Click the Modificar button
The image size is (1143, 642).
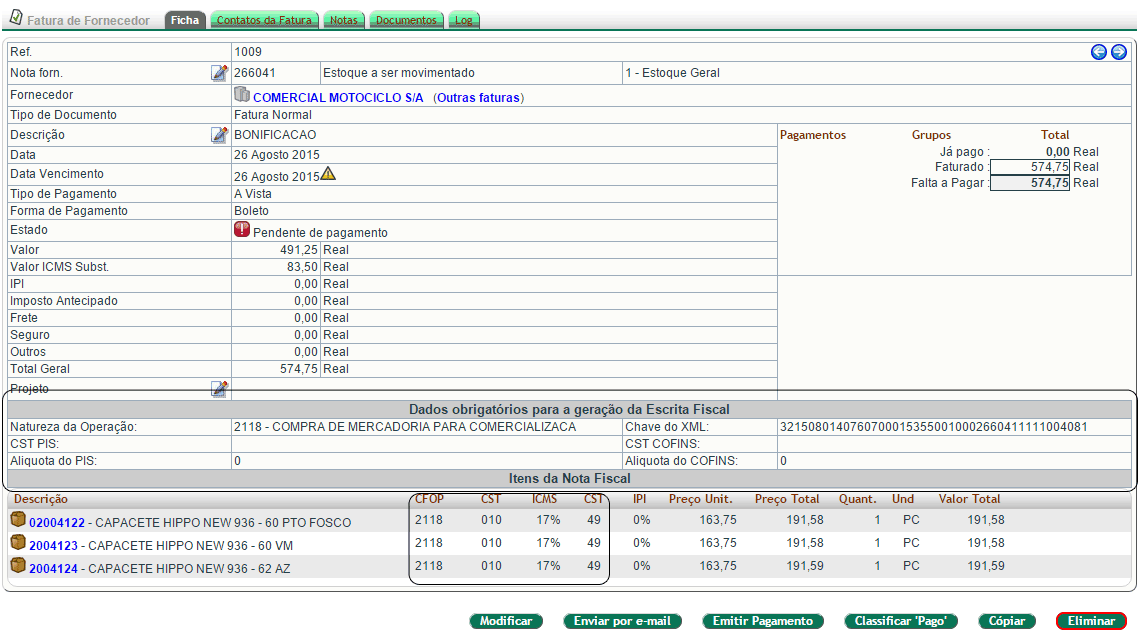[x=506, y=621]
